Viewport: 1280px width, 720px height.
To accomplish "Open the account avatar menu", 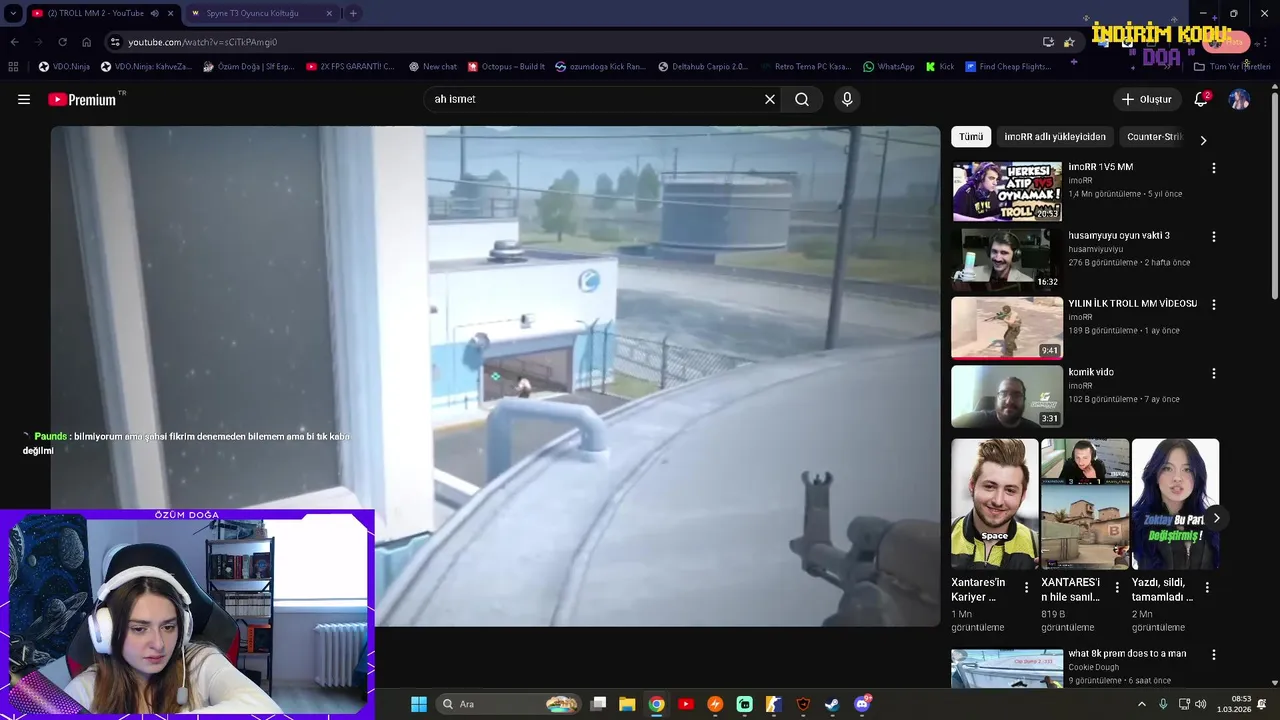I will click(x=1239, y=99).
